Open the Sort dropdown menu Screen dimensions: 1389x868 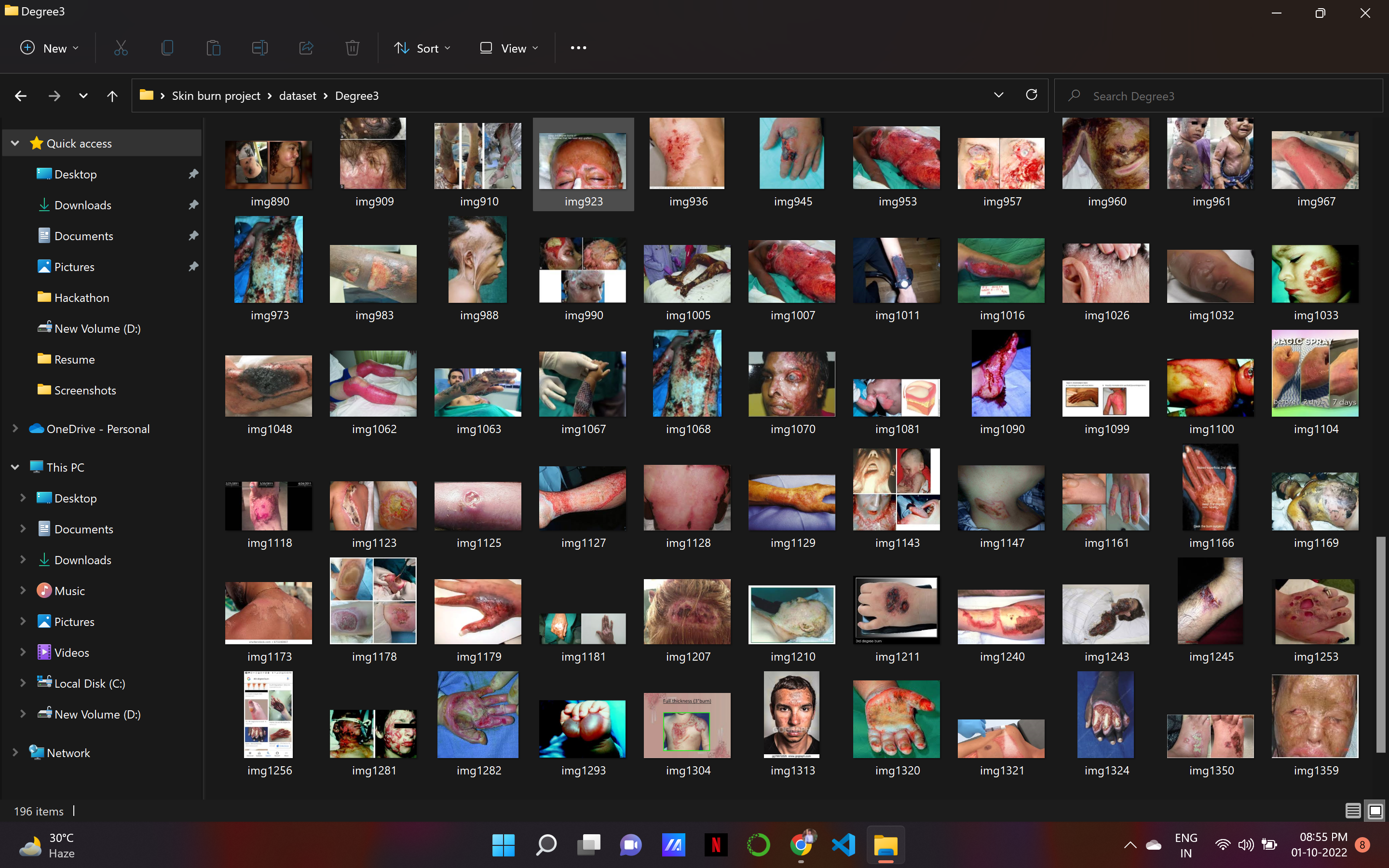(x=422, y=48)
